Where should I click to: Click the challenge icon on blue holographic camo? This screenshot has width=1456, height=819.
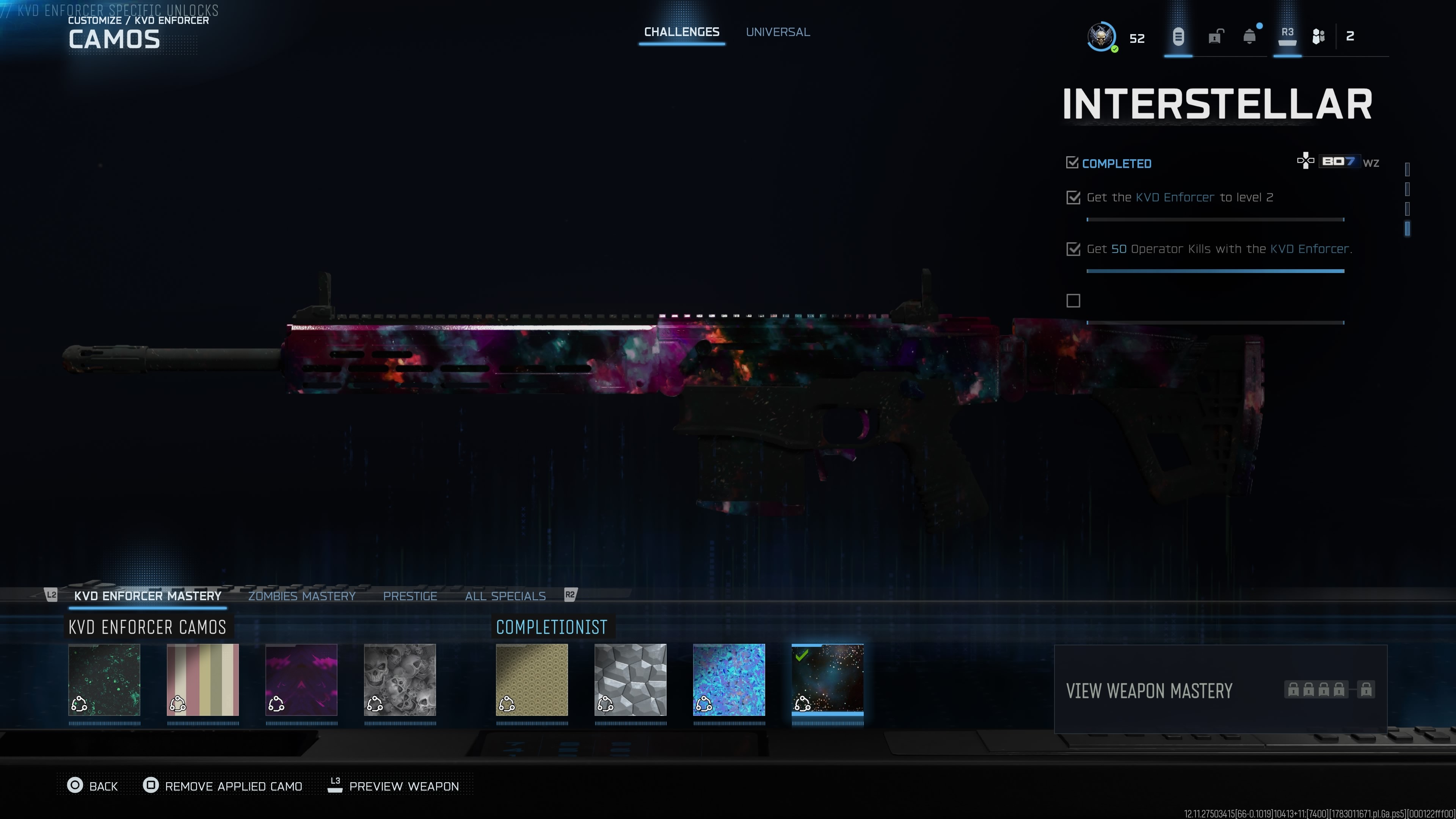pos(704,704)
